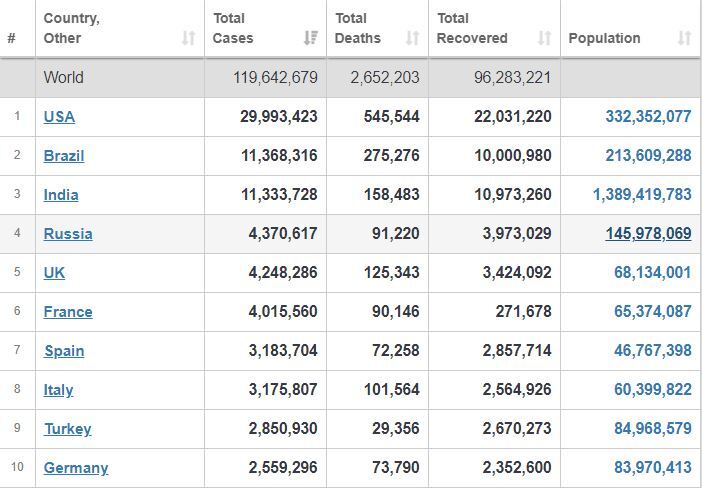
Task: Open the India country page
Action: tap(61, 195)
